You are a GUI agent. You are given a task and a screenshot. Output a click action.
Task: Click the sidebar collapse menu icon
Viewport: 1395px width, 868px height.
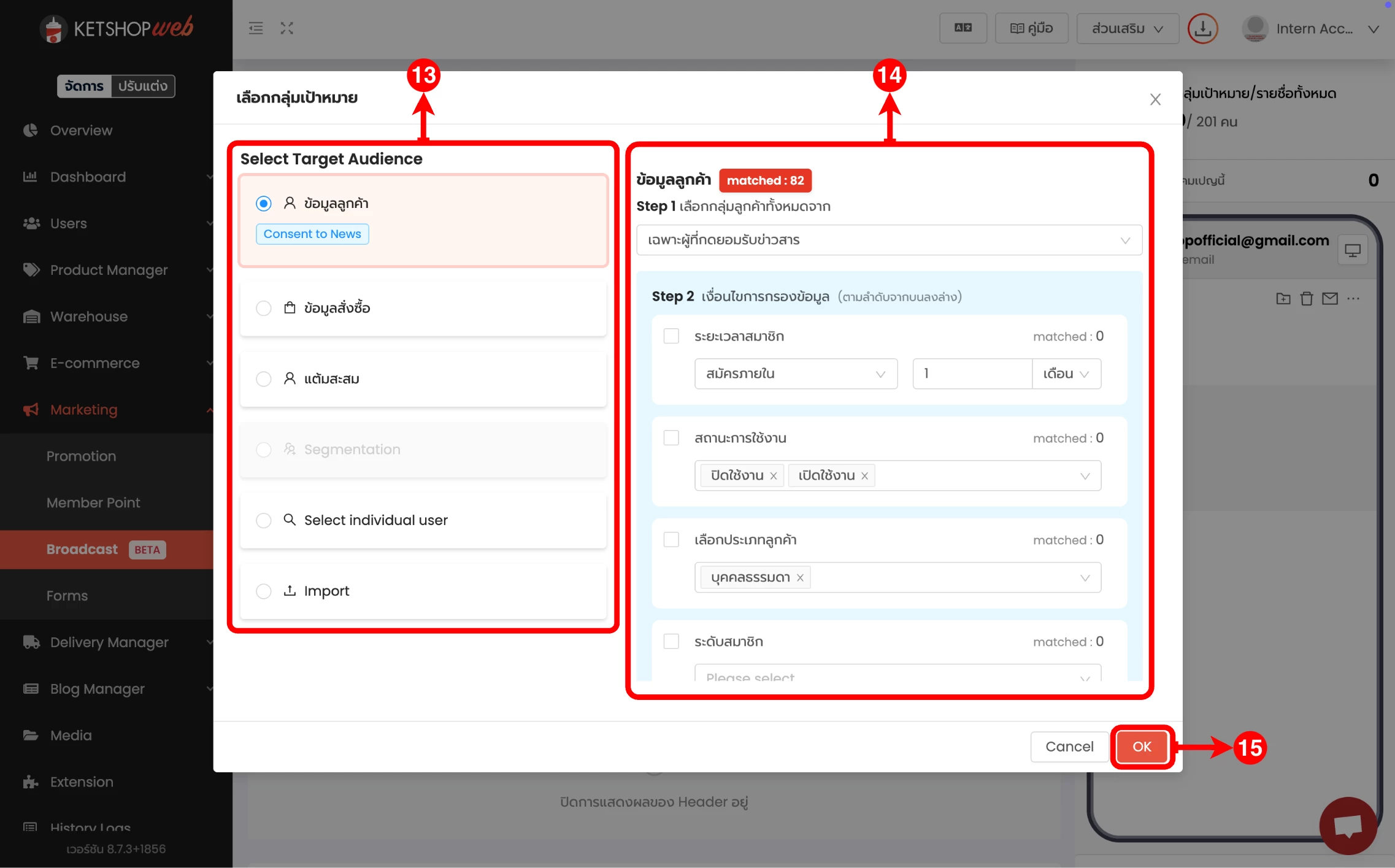coord(256,28)
